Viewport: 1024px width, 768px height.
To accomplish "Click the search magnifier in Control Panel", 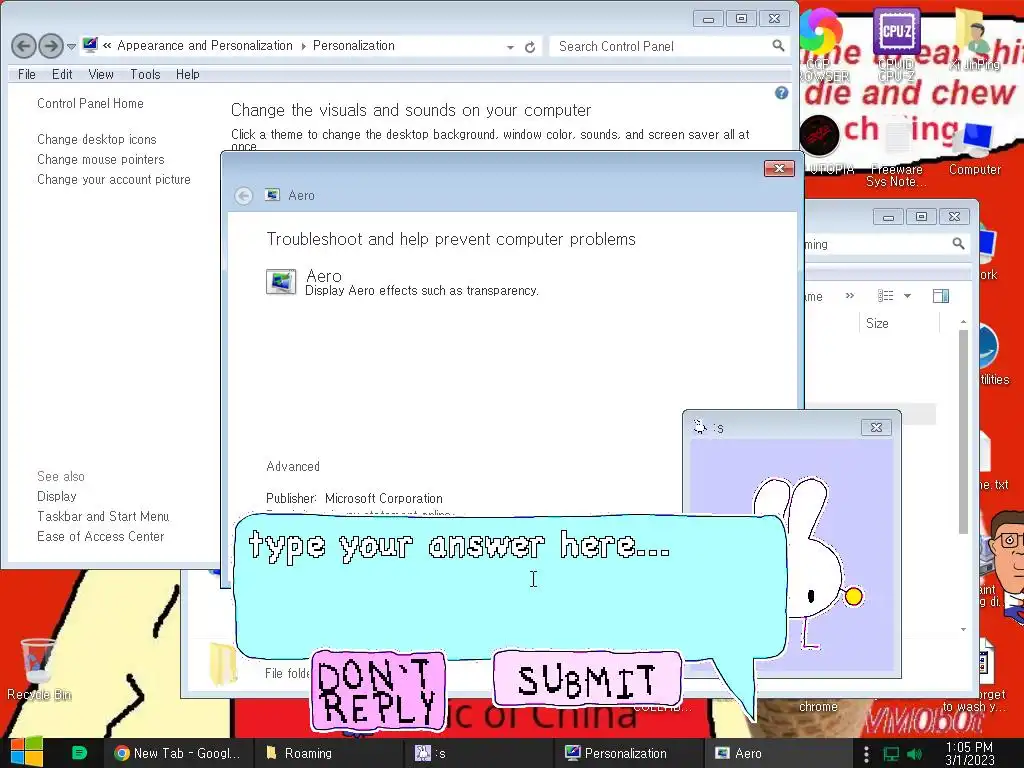I will click(x=778, y=46).
